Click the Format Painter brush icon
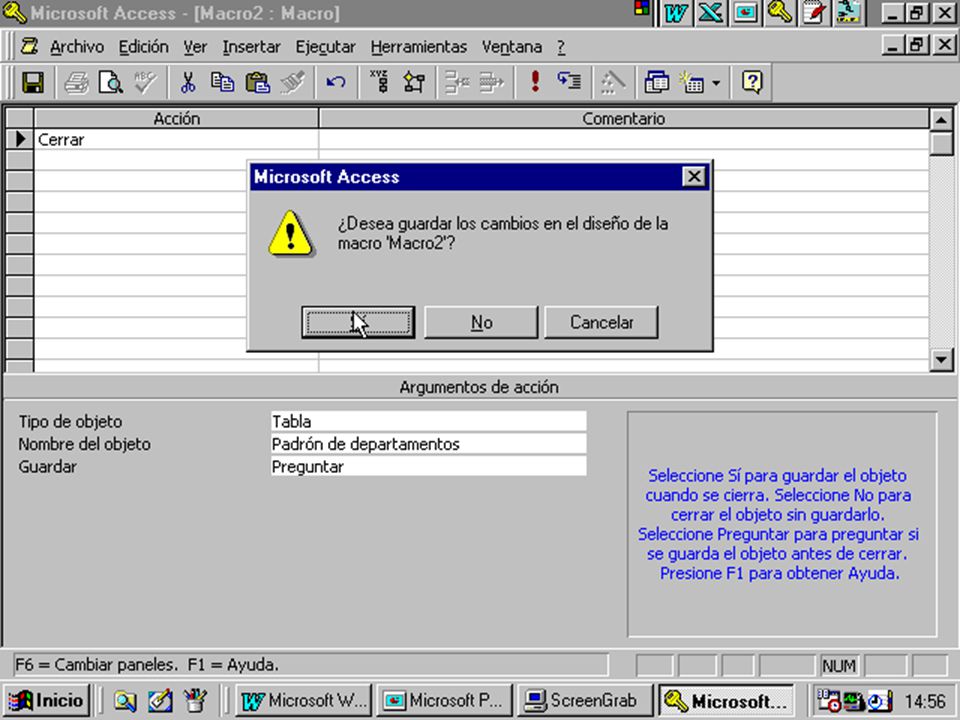This screenshot has height=720, width=960. (292, 82)
